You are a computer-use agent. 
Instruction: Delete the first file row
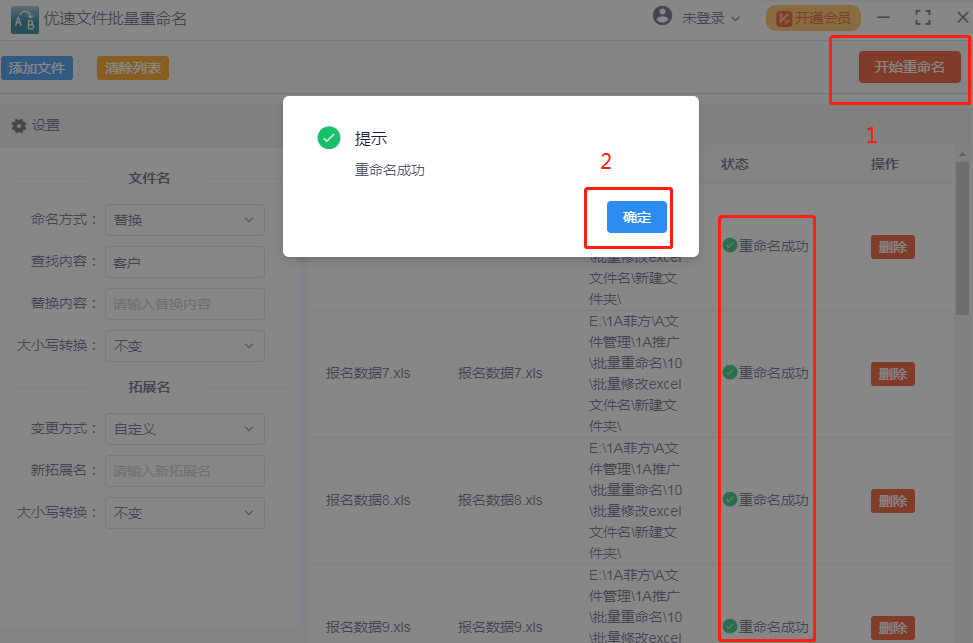(x=892, y=247)
